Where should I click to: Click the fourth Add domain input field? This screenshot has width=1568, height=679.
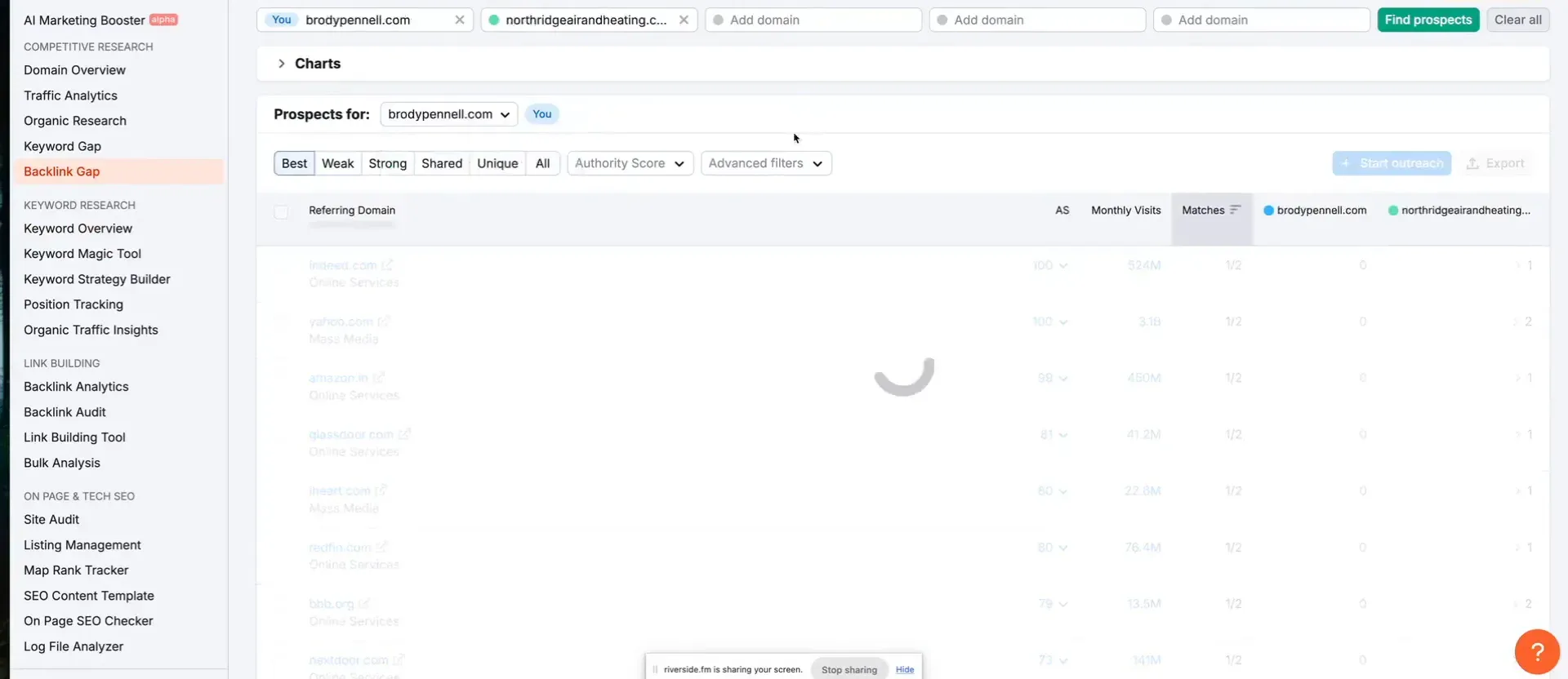pos(1037,20)
